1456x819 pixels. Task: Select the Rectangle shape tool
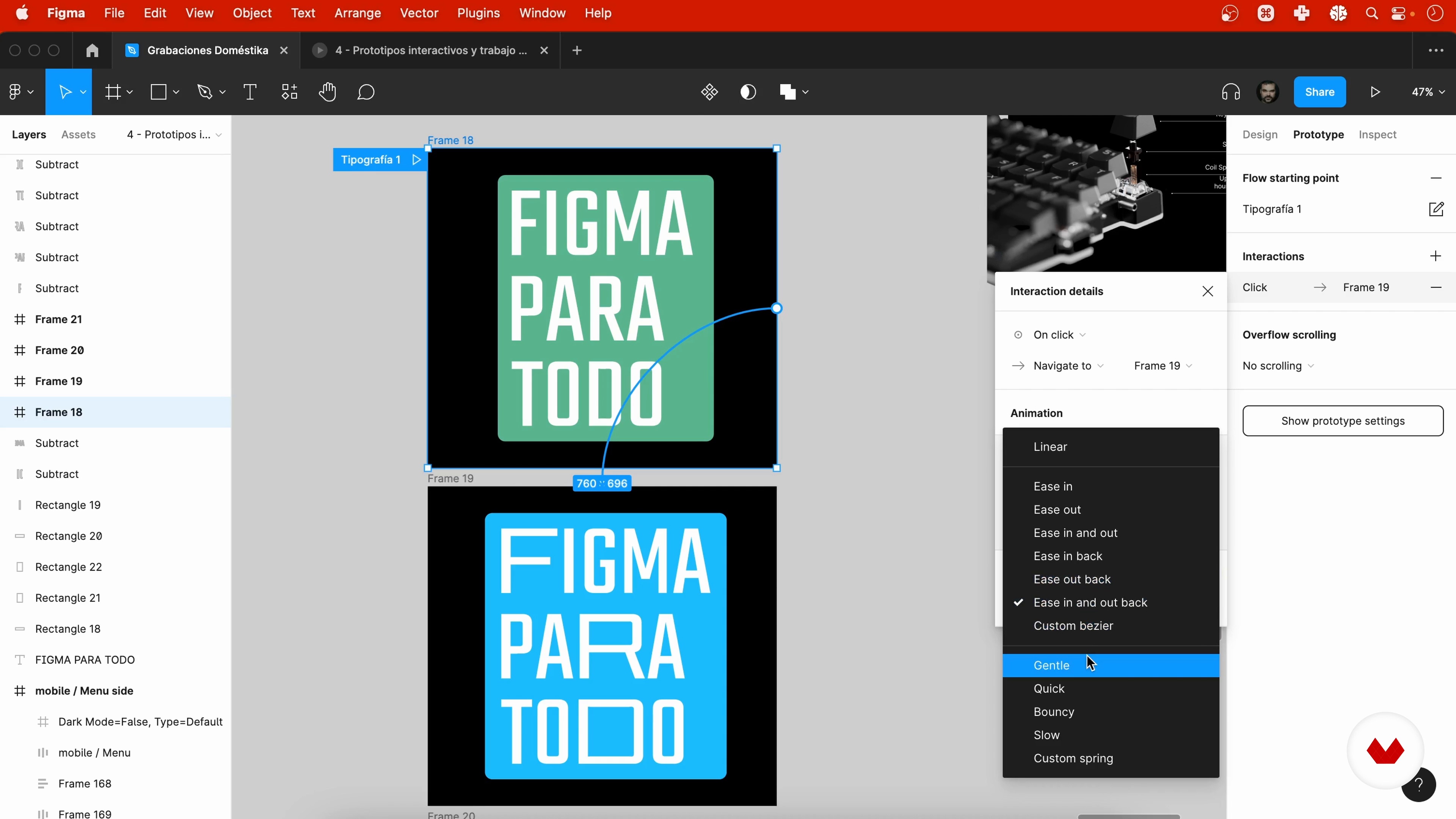coord(158,91)
